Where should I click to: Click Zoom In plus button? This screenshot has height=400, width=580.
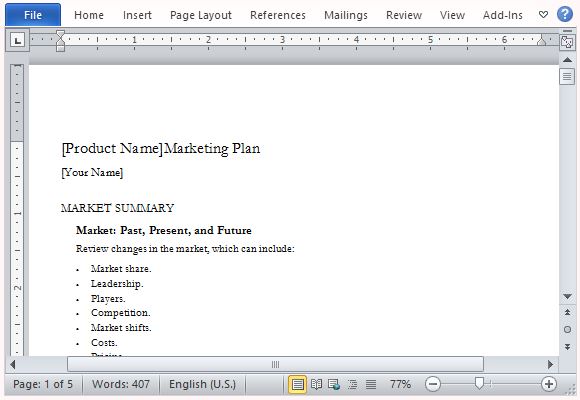(x=549, y=384)
